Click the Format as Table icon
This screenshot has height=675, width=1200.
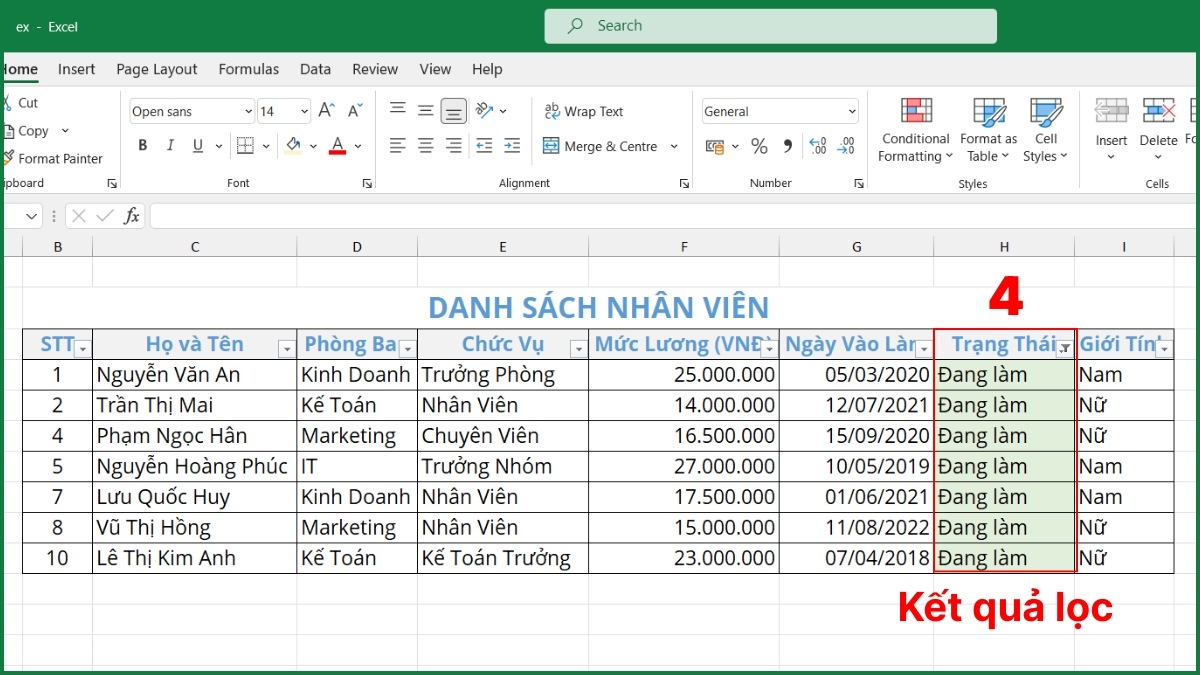(x=988, y=130)
